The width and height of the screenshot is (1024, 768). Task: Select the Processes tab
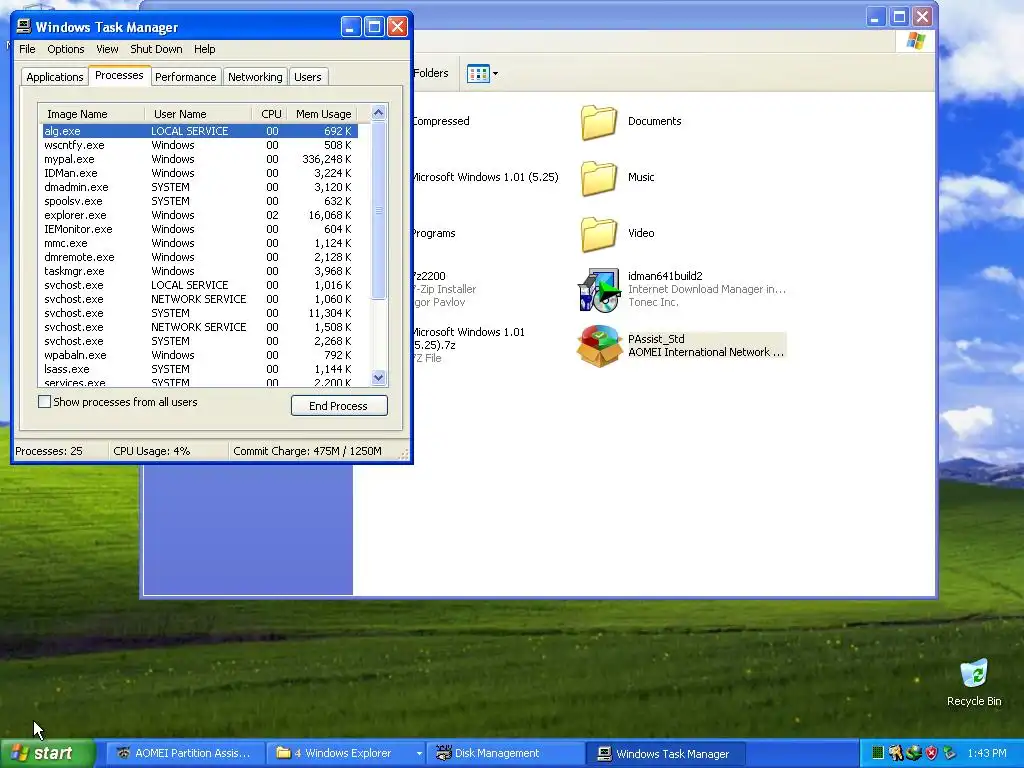(x=119, y=75)
